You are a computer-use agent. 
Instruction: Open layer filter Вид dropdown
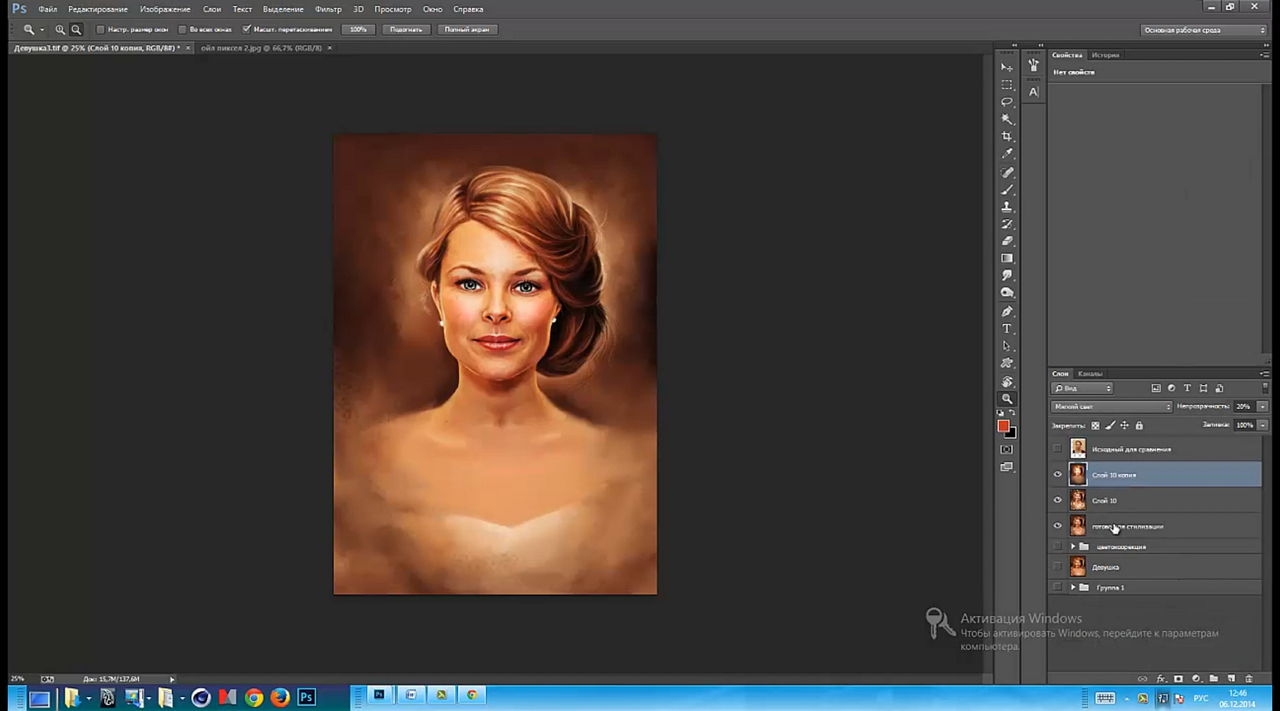click(1082, 388)
